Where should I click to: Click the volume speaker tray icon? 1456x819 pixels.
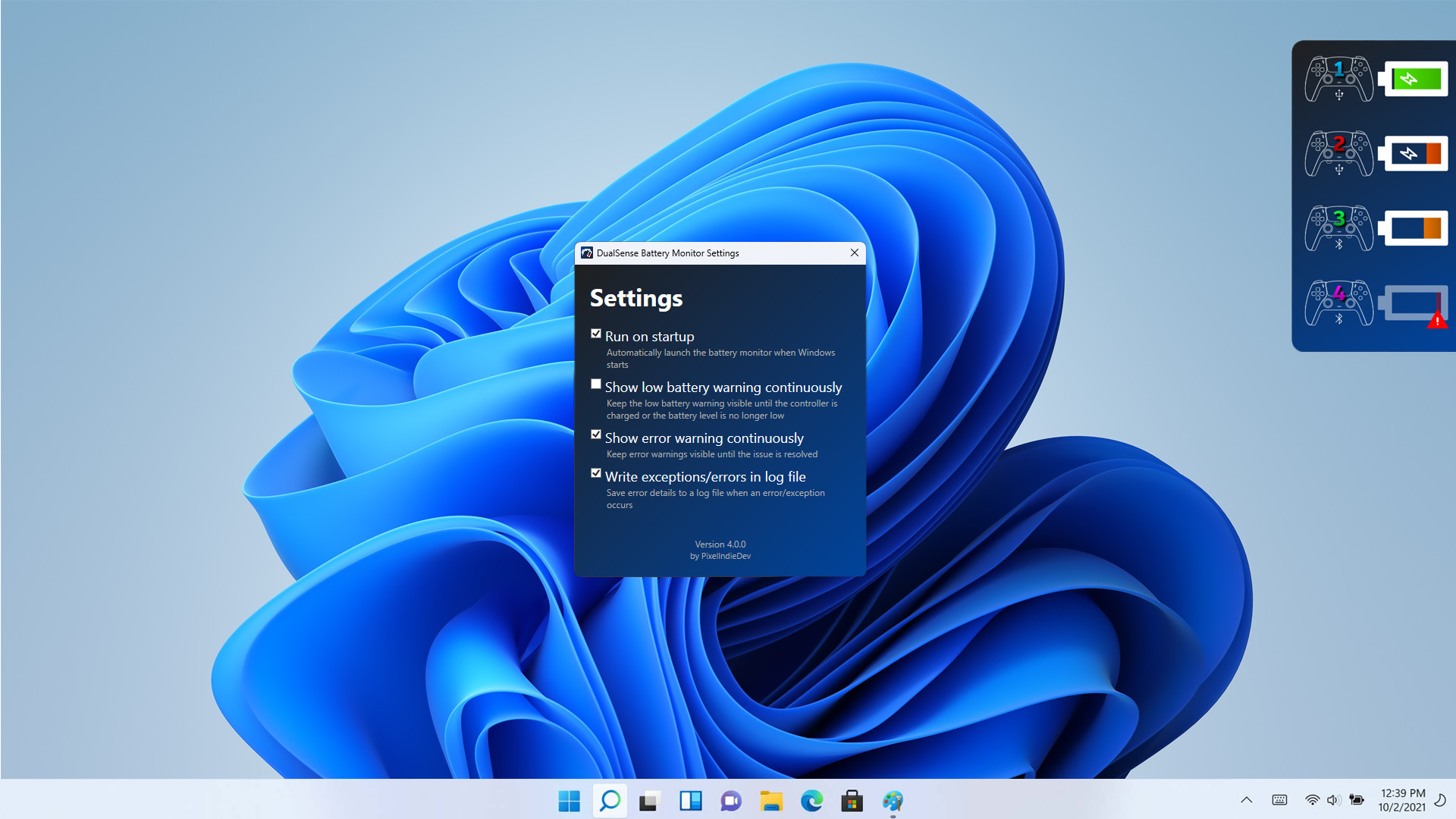(1334, 800)
